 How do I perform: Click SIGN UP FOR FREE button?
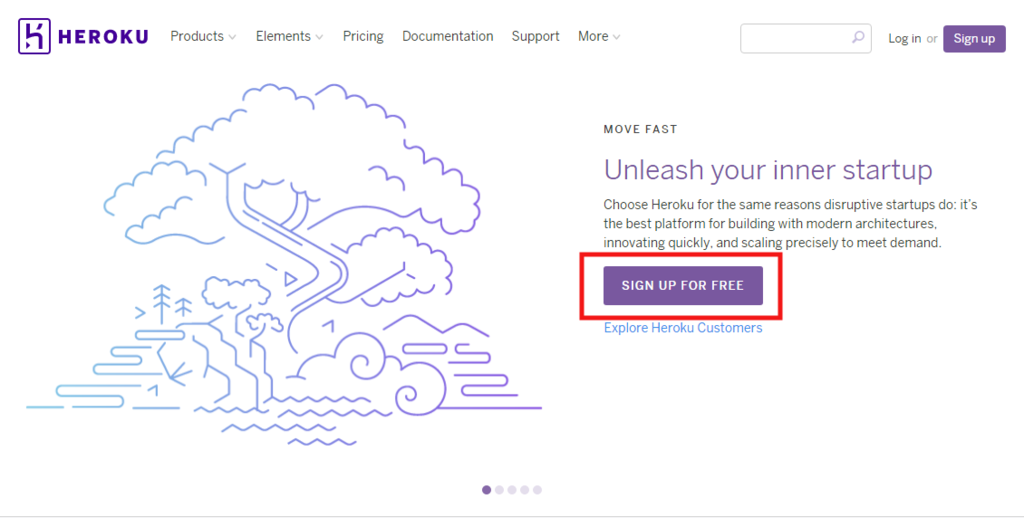click(682, 285)
